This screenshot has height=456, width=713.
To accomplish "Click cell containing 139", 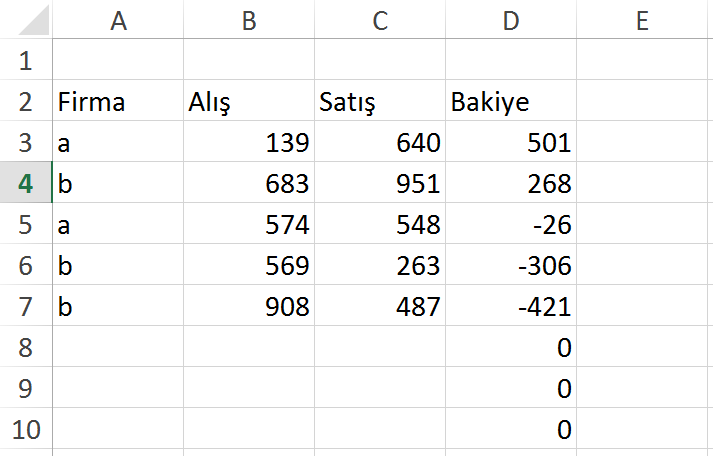I will pyautogui.click(x=248, y=143).
